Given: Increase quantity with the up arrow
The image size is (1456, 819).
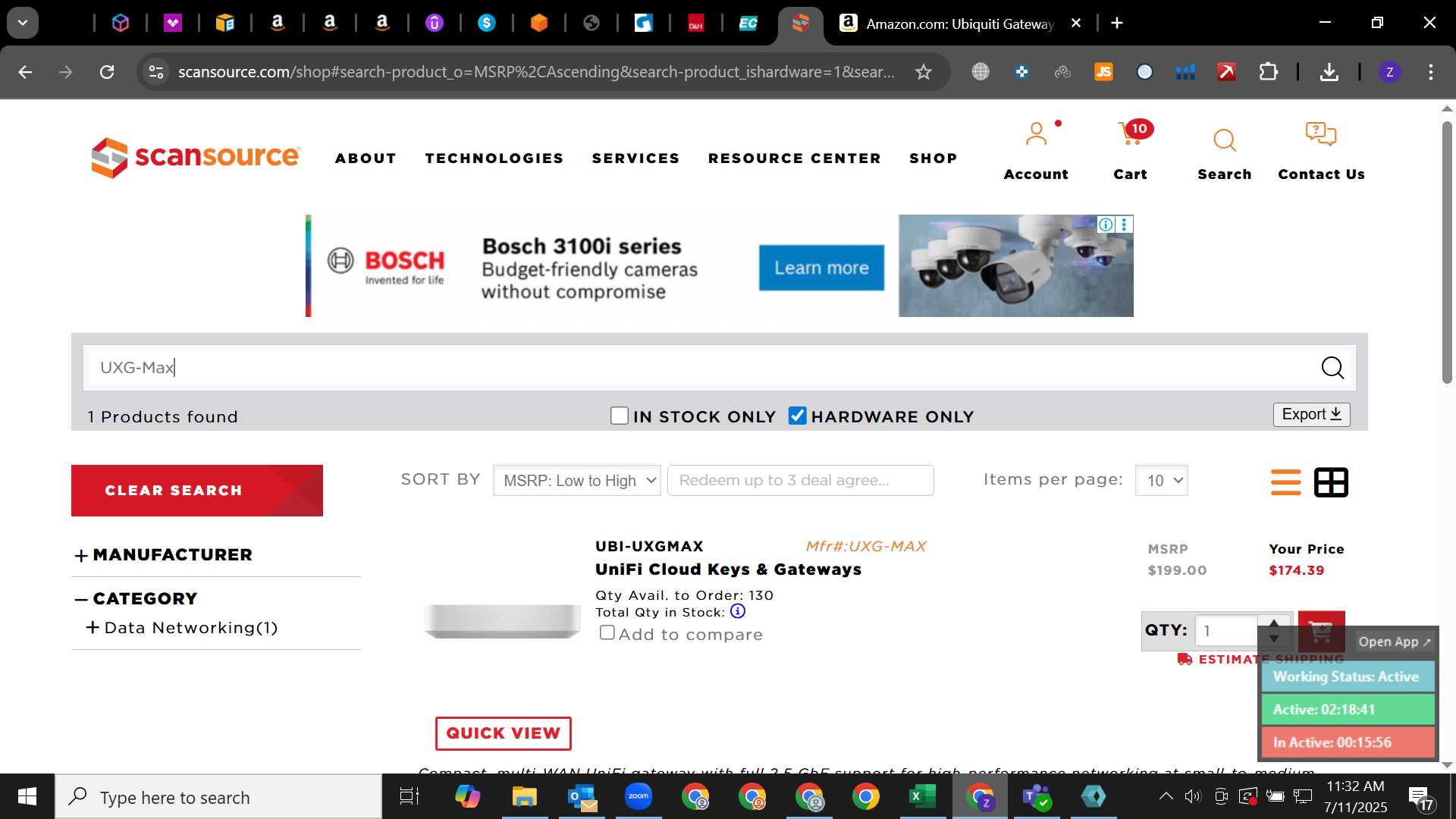Looking at the screenshot, I should click(x=1274, y=623).
